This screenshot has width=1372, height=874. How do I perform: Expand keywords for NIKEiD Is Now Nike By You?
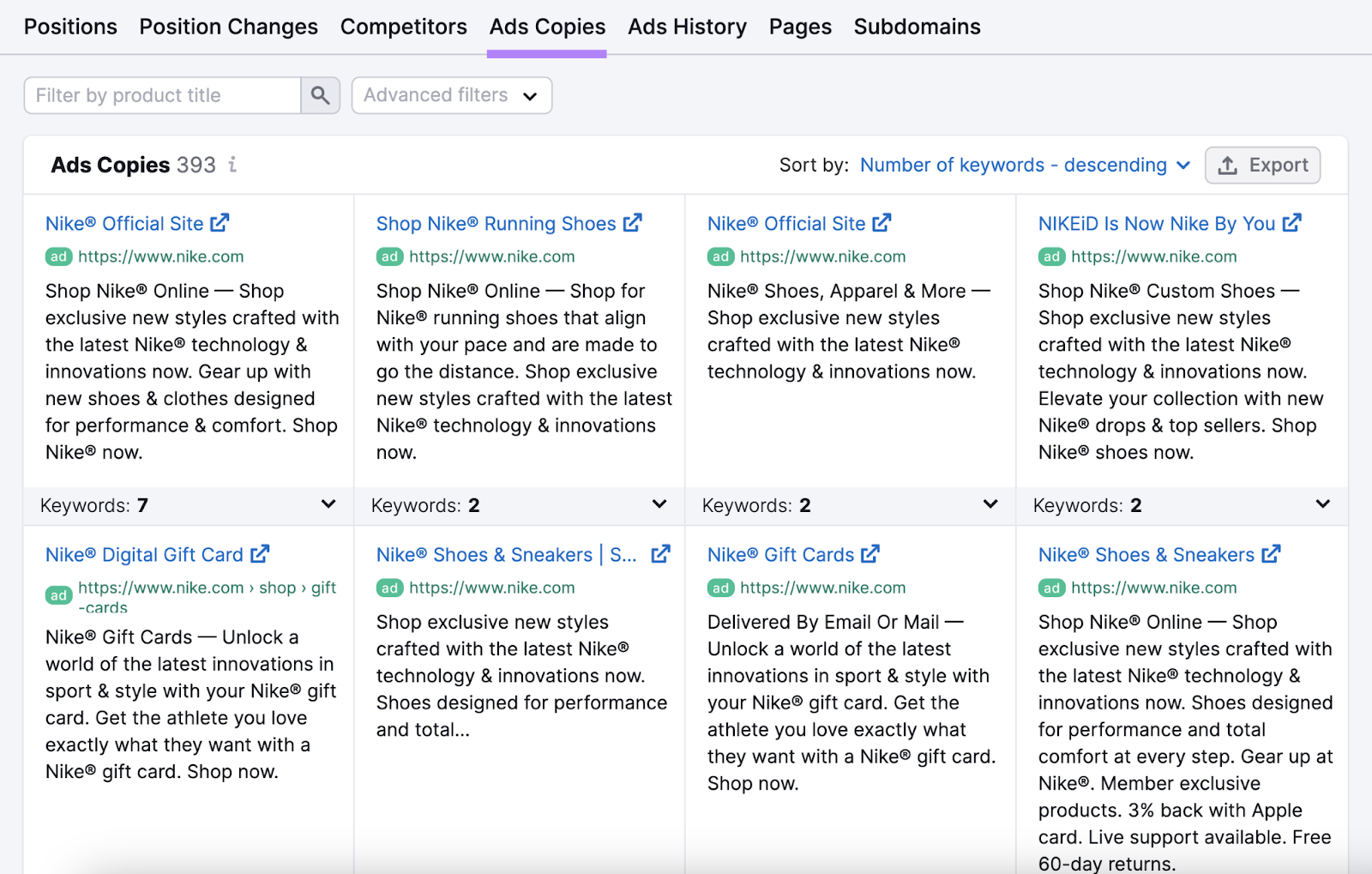(x=1321, y=504)
